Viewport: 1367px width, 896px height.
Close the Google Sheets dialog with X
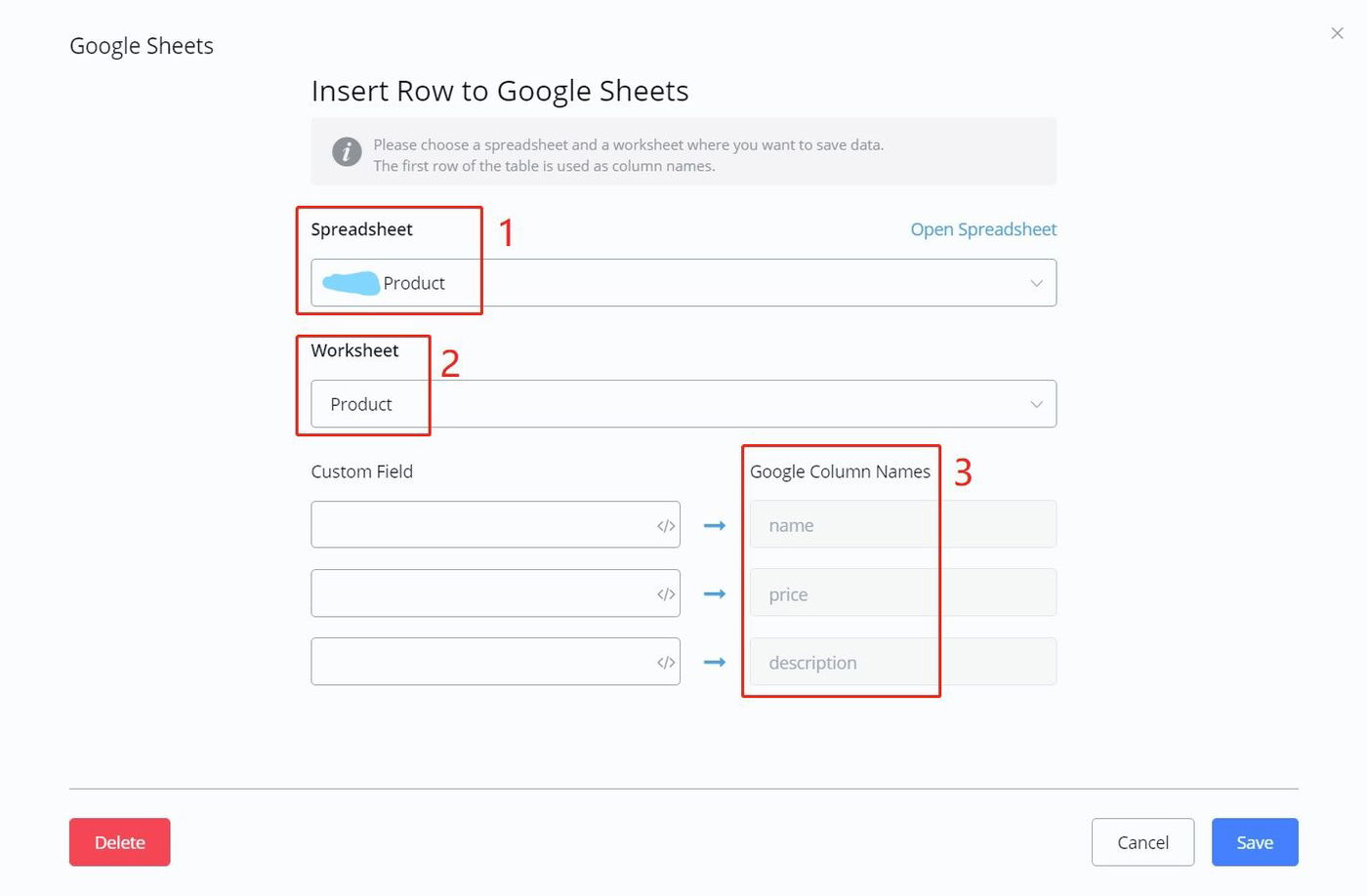click(1337, 33)
